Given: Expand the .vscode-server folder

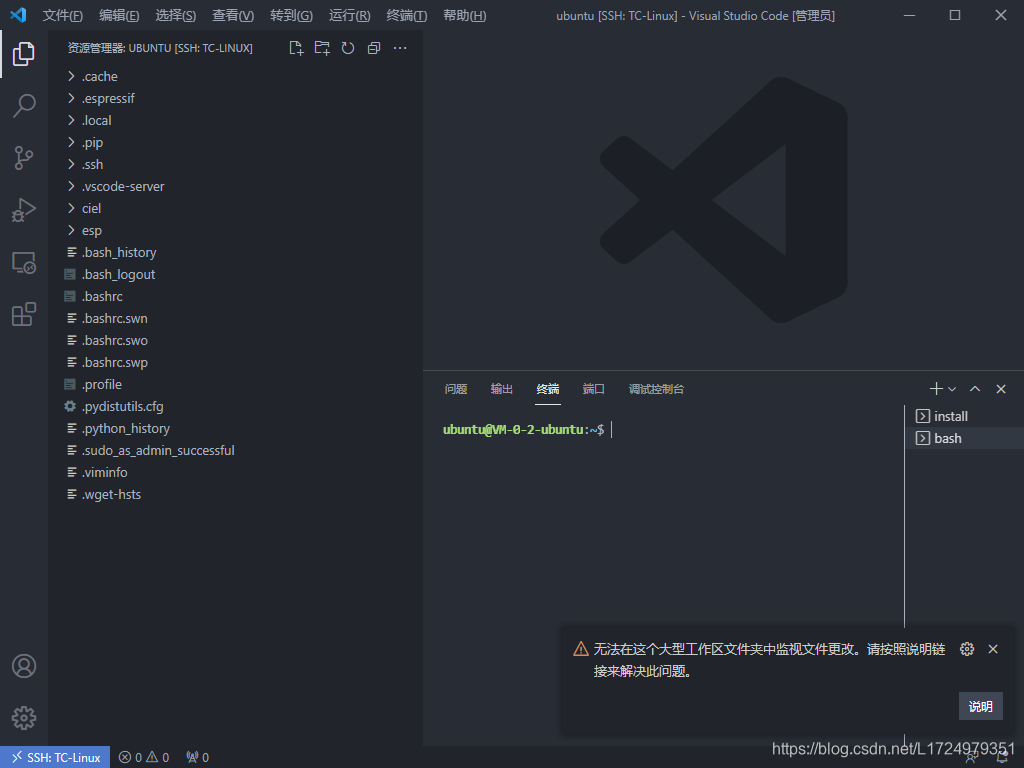Looking at the screenshot, I should [x=236, y=186].
